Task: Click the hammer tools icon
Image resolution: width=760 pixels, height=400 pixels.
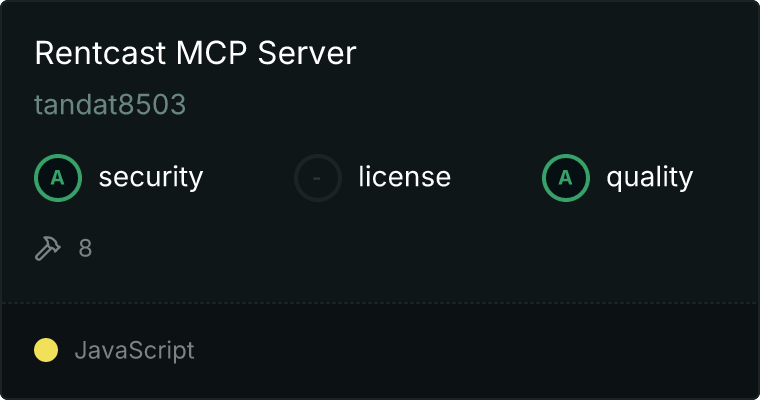Action: point(48,248)
